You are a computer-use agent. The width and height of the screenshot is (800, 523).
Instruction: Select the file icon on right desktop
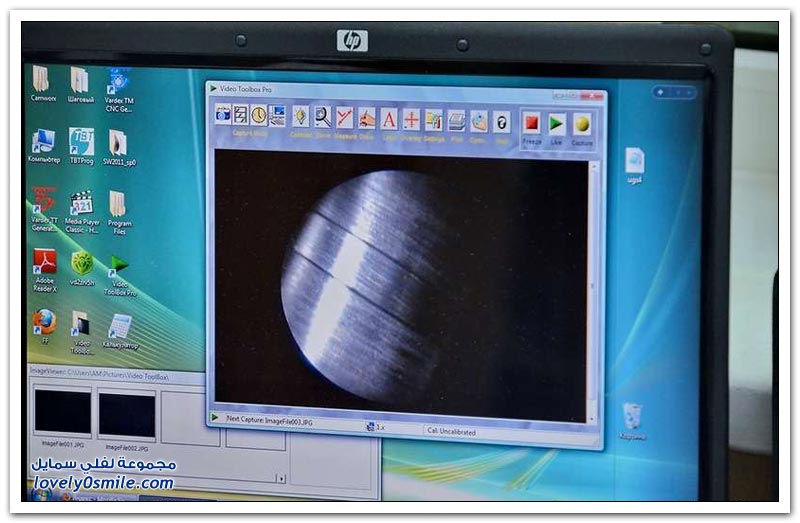635,165
